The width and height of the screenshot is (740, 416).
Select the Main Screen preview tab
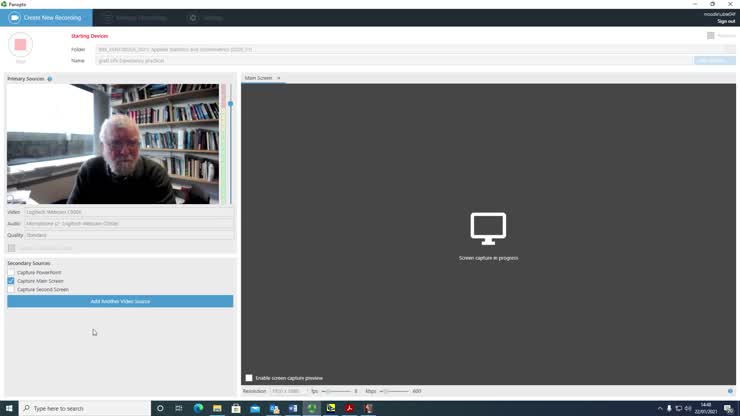(259, 78)
